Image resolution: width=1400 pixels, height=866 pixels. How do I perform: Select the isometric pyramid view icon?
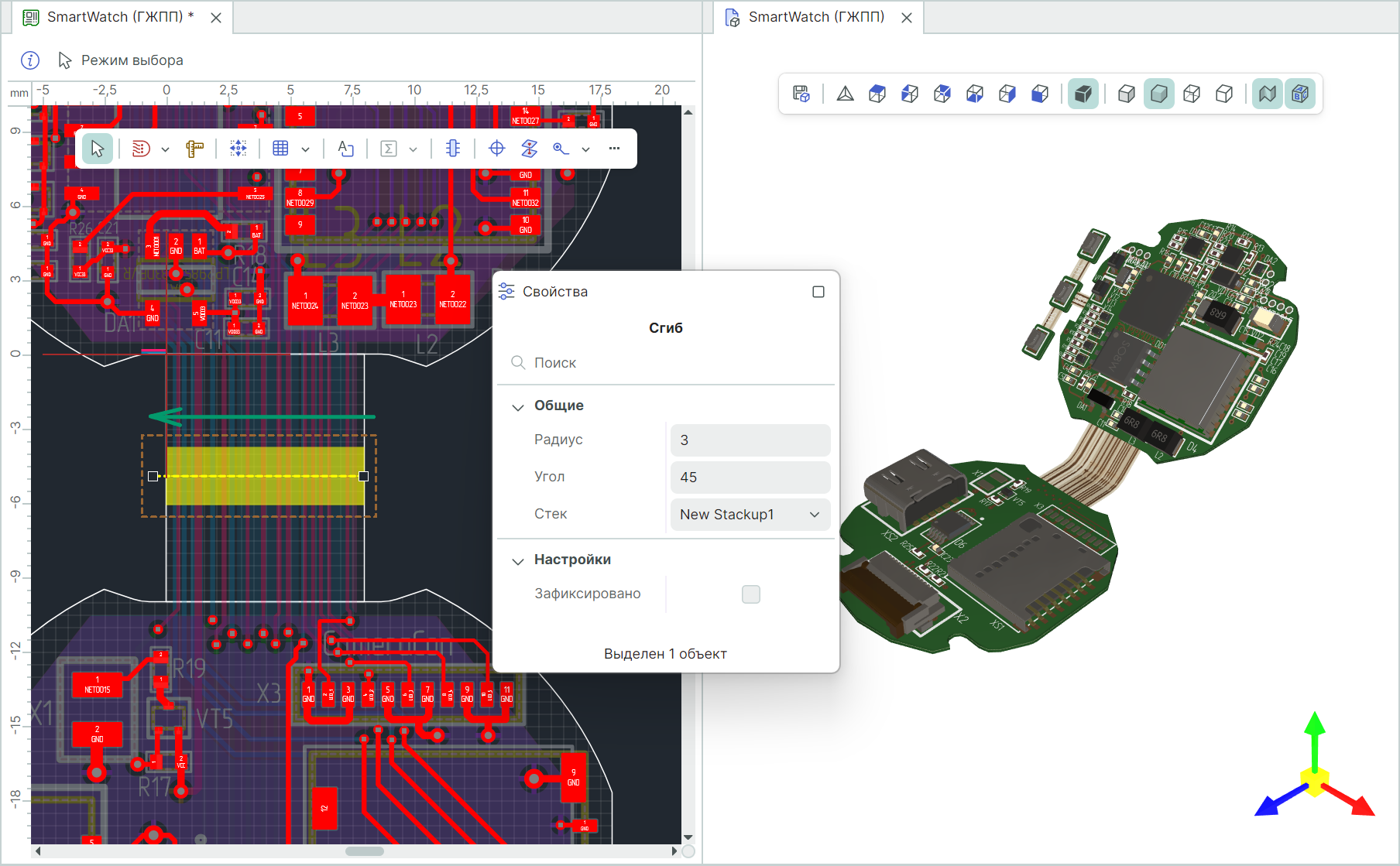(845, 94)
